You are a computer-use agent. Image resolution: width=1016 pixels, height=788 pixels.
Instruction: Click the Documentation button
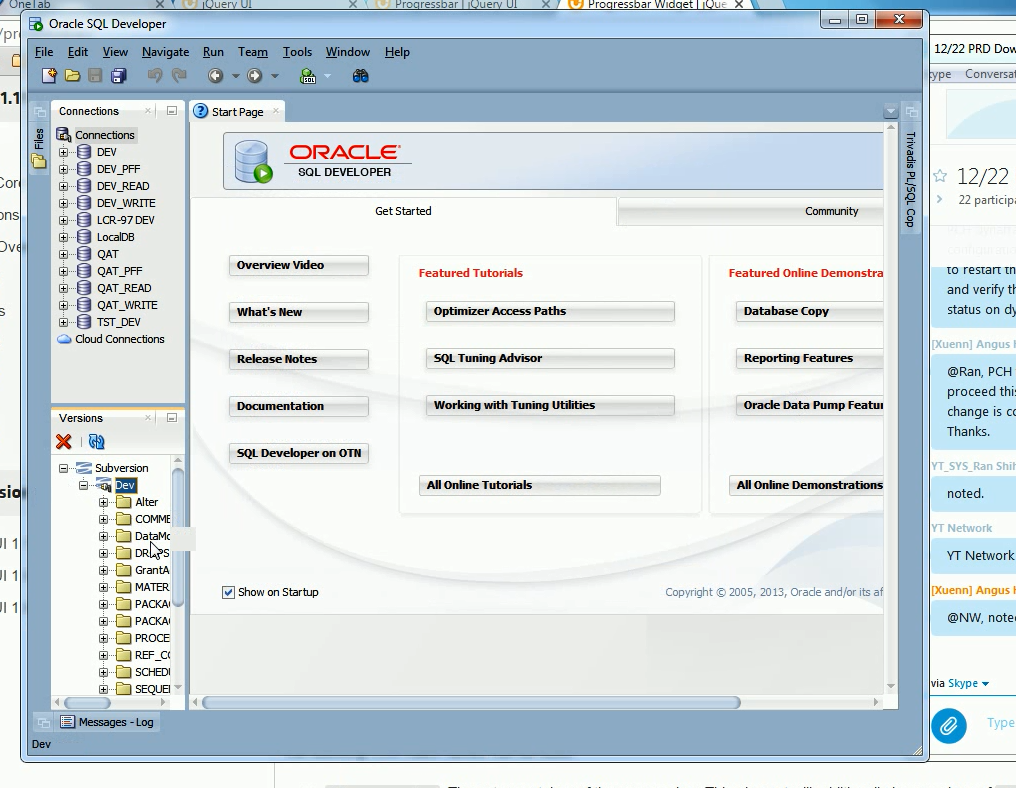(x=299, y=406)
